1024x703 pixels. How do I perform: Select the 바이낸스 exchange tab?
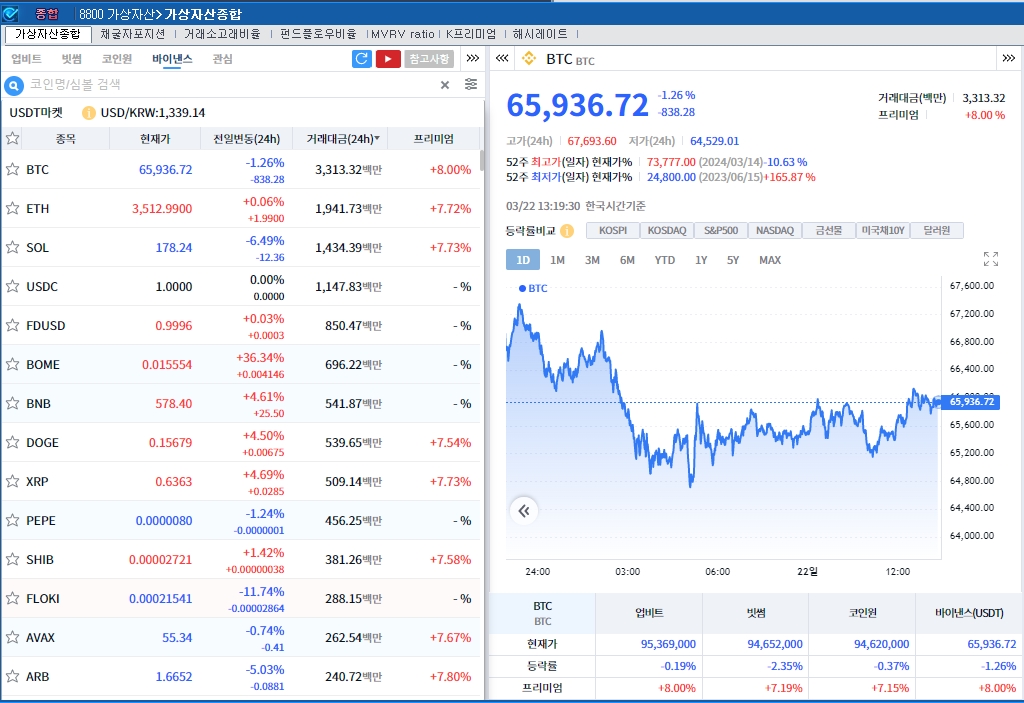pos(172,59)
